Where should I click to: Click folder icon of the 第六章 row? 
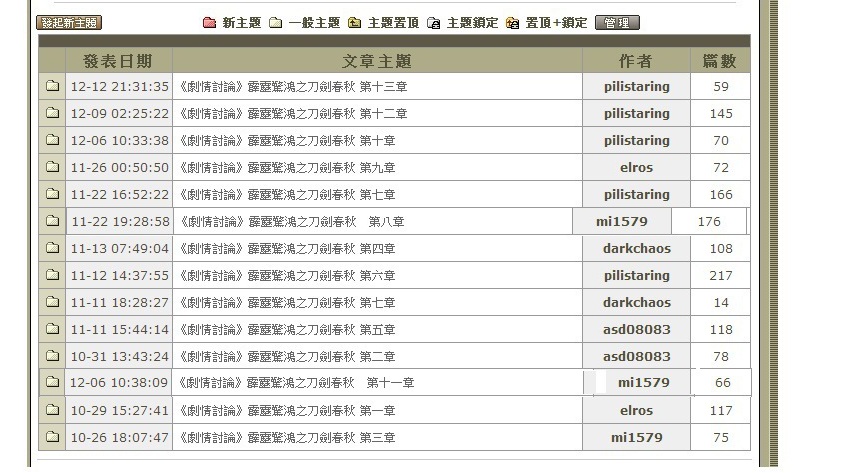(x=52, y=275)
